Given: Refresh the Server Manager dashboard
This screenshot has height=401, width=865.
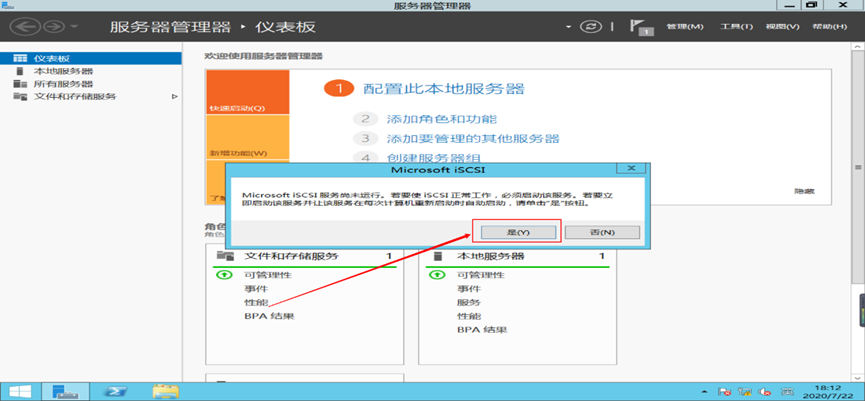Looking at the screenshot, I should click(591, 27).
